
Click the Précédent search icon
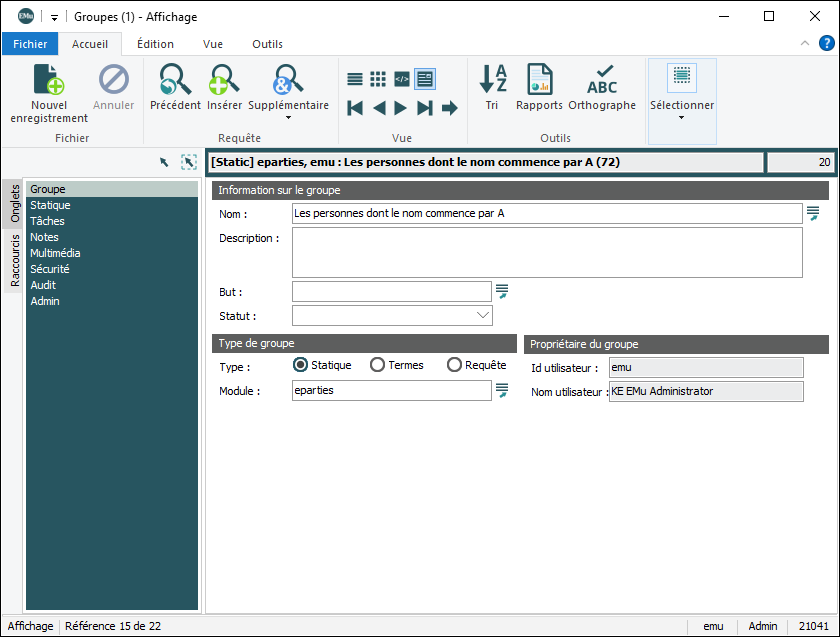(175, 80)
